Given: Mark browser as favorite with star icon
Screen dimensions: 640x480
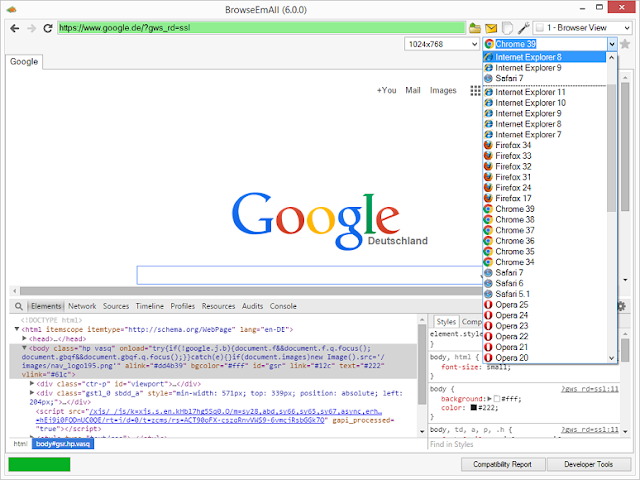Looking at the screenshot, I should tap(624, 44).
